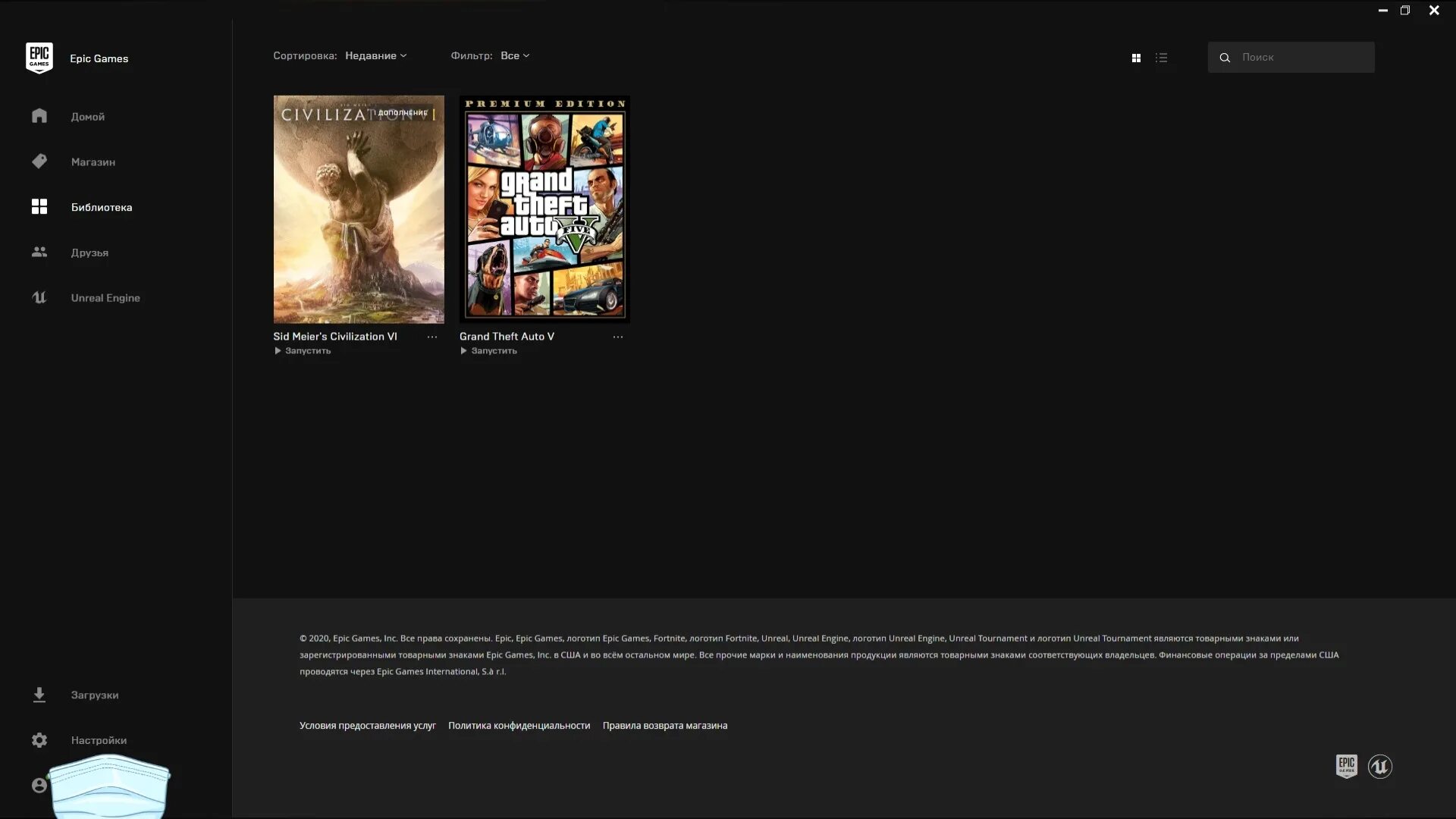Click the Sid Meier's Civilization VI title
Viewport: 1456px width, 819px height.
(335, 337)
